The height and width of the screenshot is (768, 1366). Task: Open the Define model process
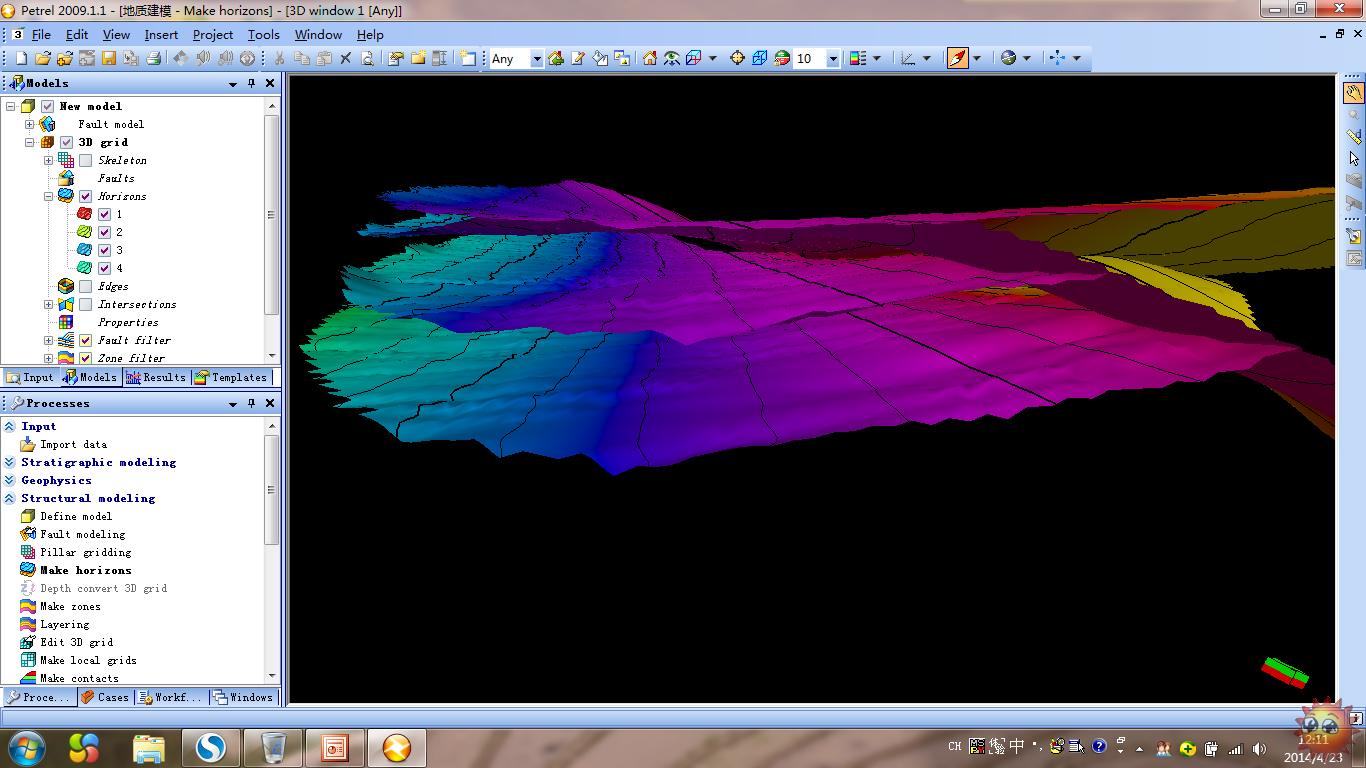[x=76, y=516]
